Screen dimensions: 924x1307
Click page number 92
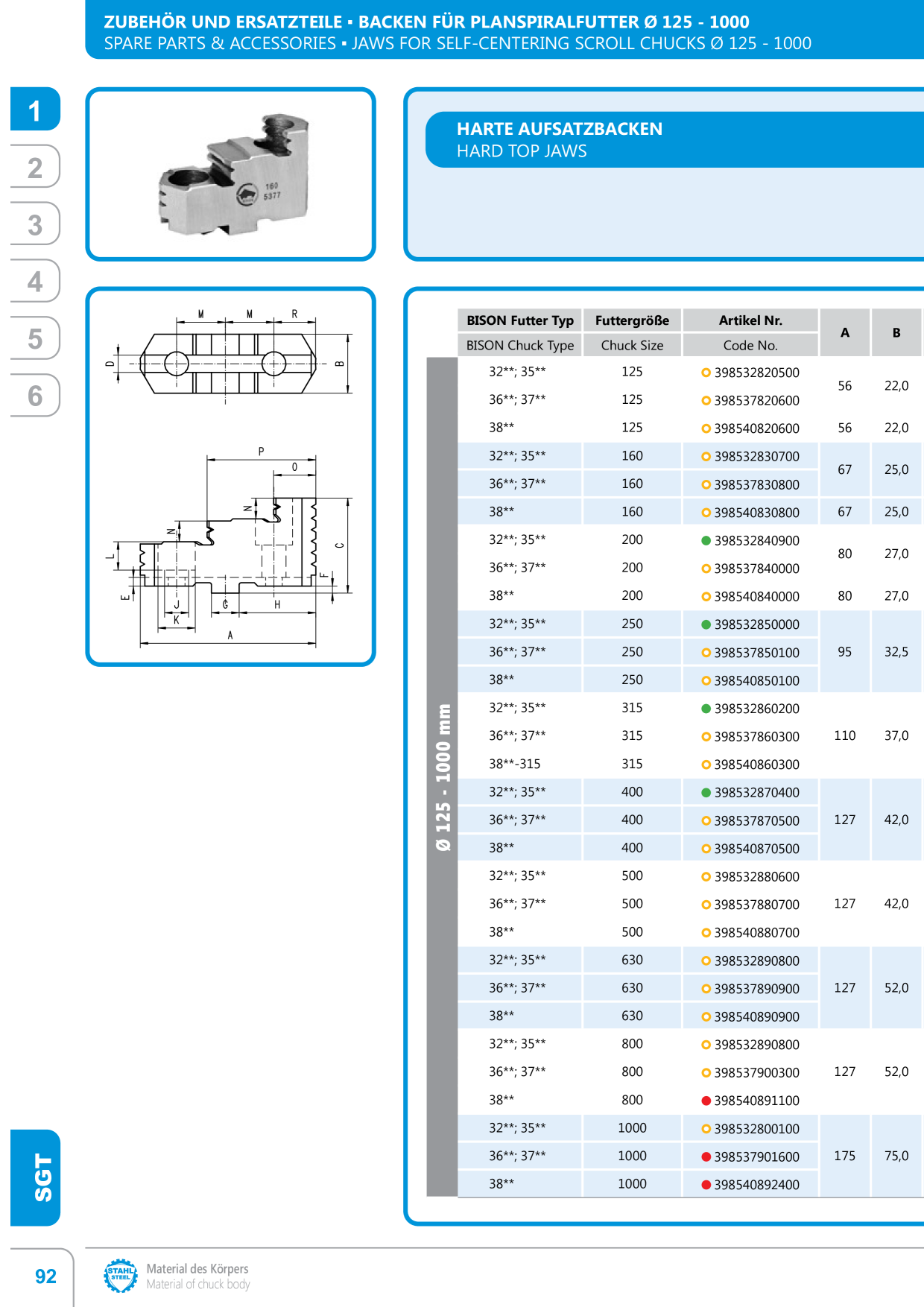[45, 1276]
